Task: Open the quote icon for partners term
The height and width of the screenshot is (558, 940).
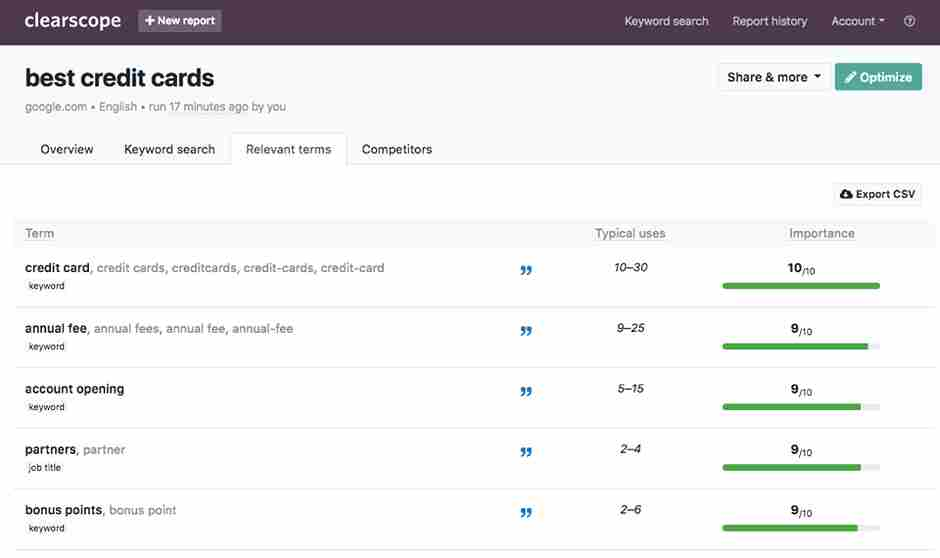Action: [526, 452]
